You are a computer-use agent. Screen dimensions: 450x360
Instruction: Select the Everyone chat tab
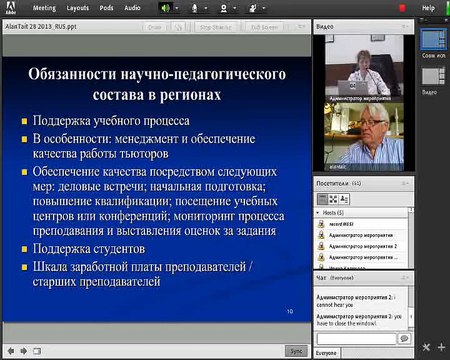[x=326, y=353]
